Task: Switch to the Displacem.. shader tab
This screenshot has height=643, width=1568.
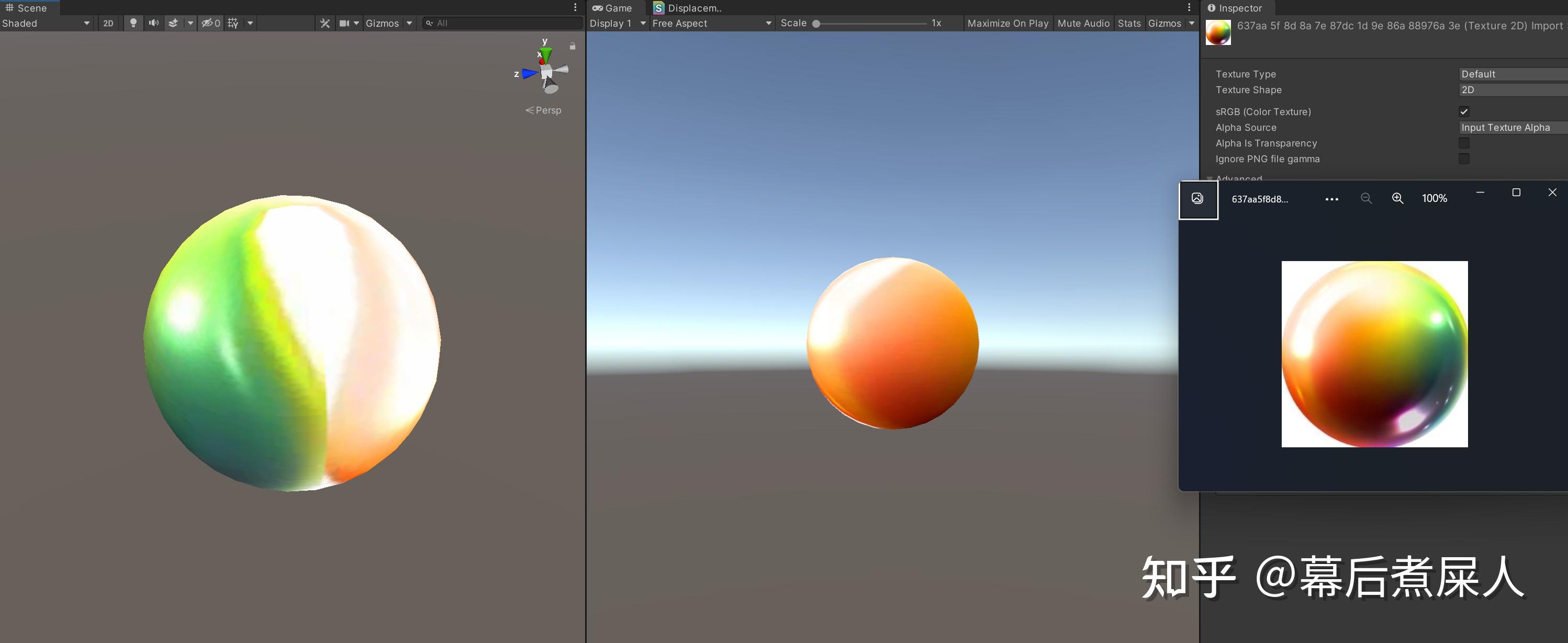Action: coord(688,8)
